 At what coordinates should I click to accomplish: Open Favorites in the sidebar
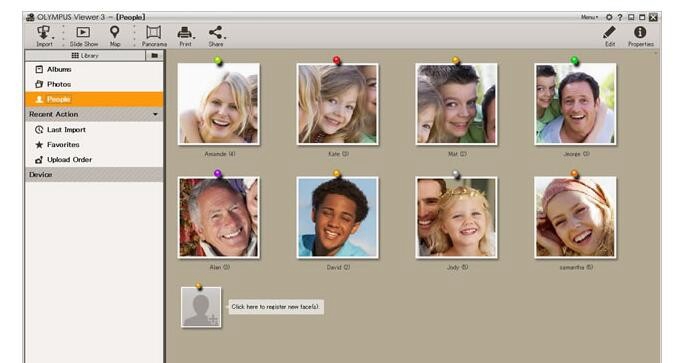[94, 145]
